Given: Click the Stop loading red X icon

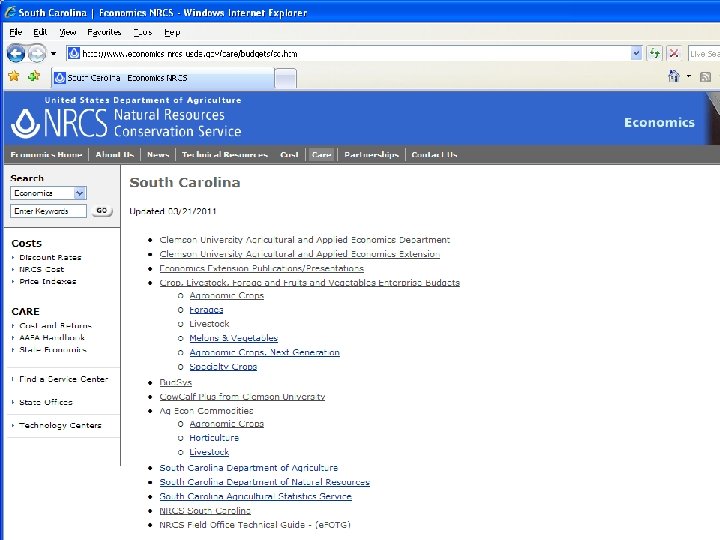Looking at the screenshot, I should pos(674,54).
